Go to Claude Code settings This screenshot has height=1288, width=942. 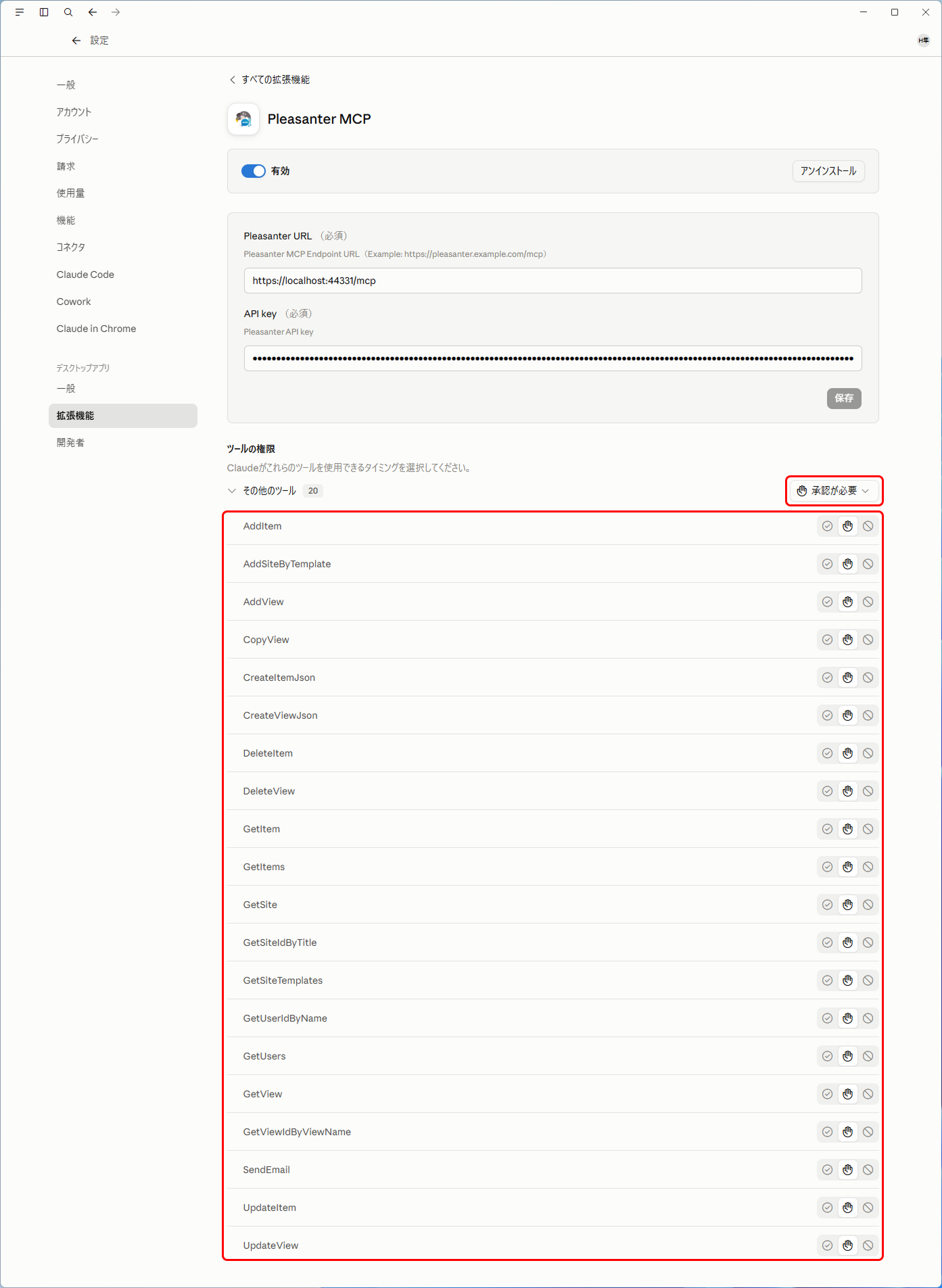pos(85,275)
